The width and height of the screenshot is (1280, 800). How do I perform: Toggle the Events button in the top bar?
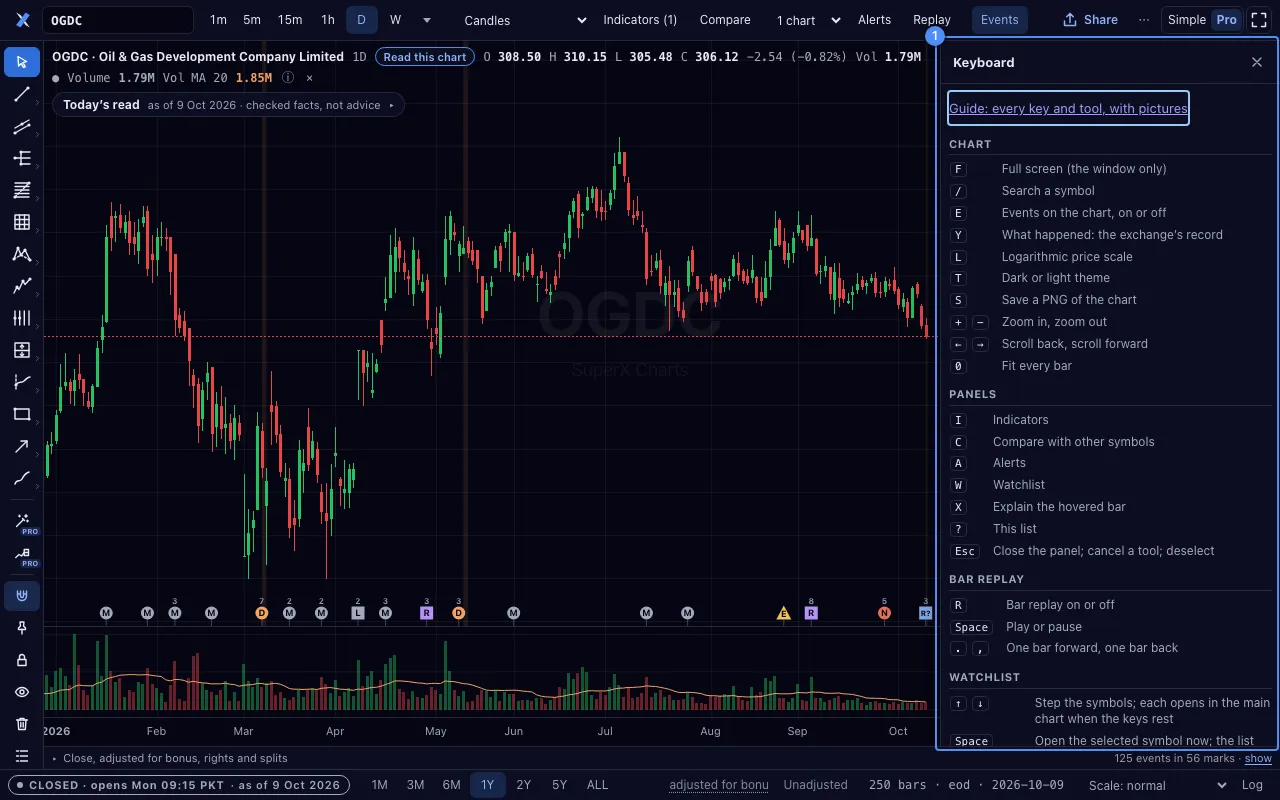point(999,20)
